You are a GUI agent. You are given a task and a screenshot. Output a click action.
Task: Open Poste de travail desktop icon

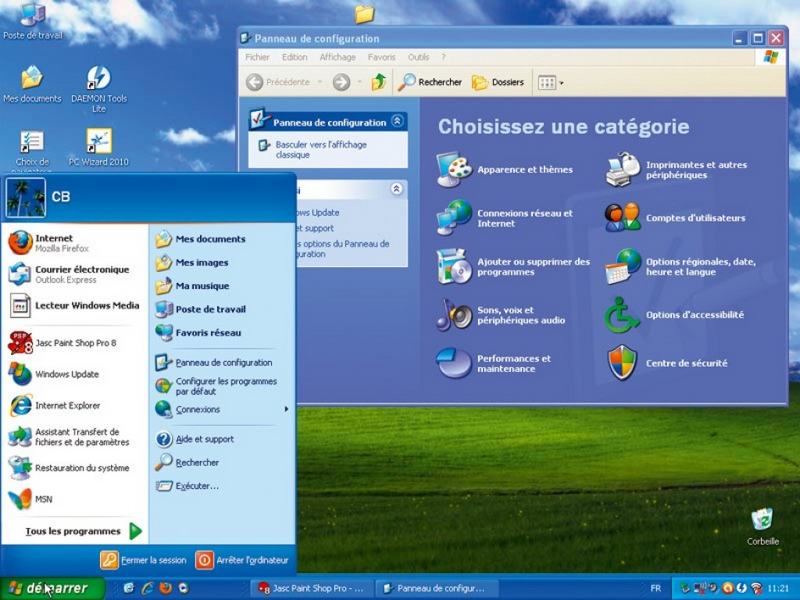tap(33, 20)
